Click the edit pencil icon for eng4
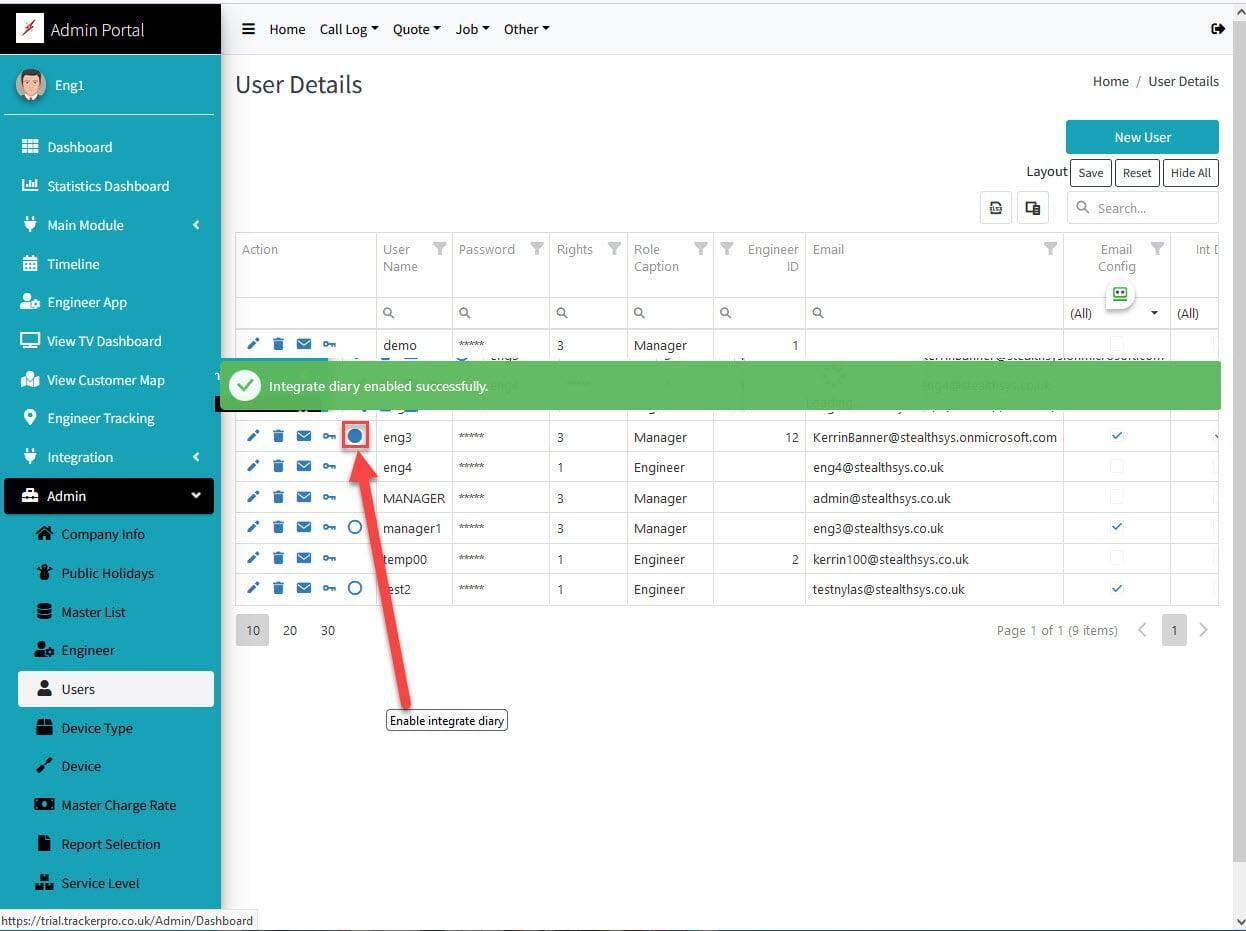 click(253, 466)
